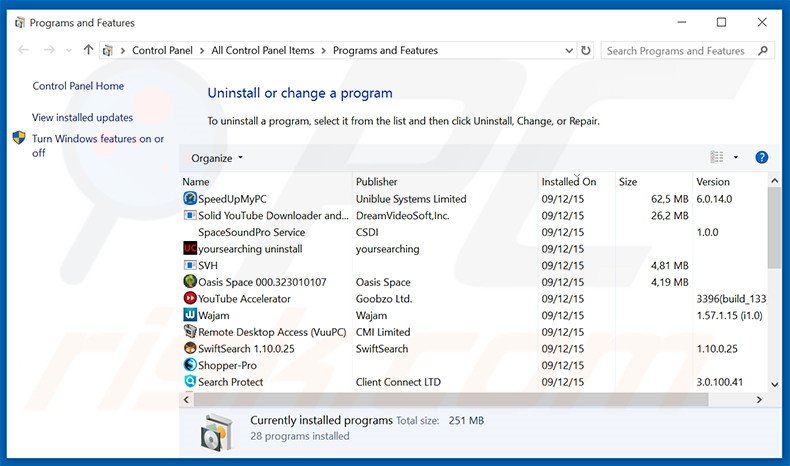Click the scroll up arrow

pyautogui.click(x=774, y=180)
